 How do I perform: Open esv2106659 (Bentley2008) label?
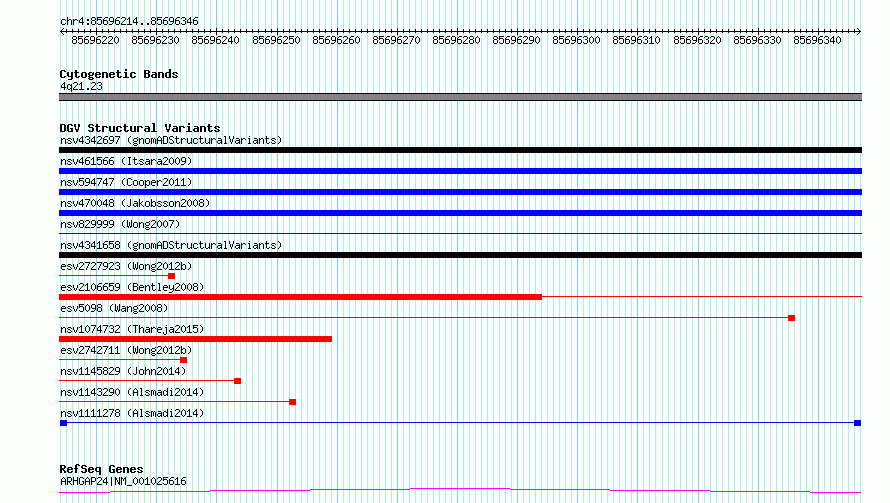click(x=132, y=287)
